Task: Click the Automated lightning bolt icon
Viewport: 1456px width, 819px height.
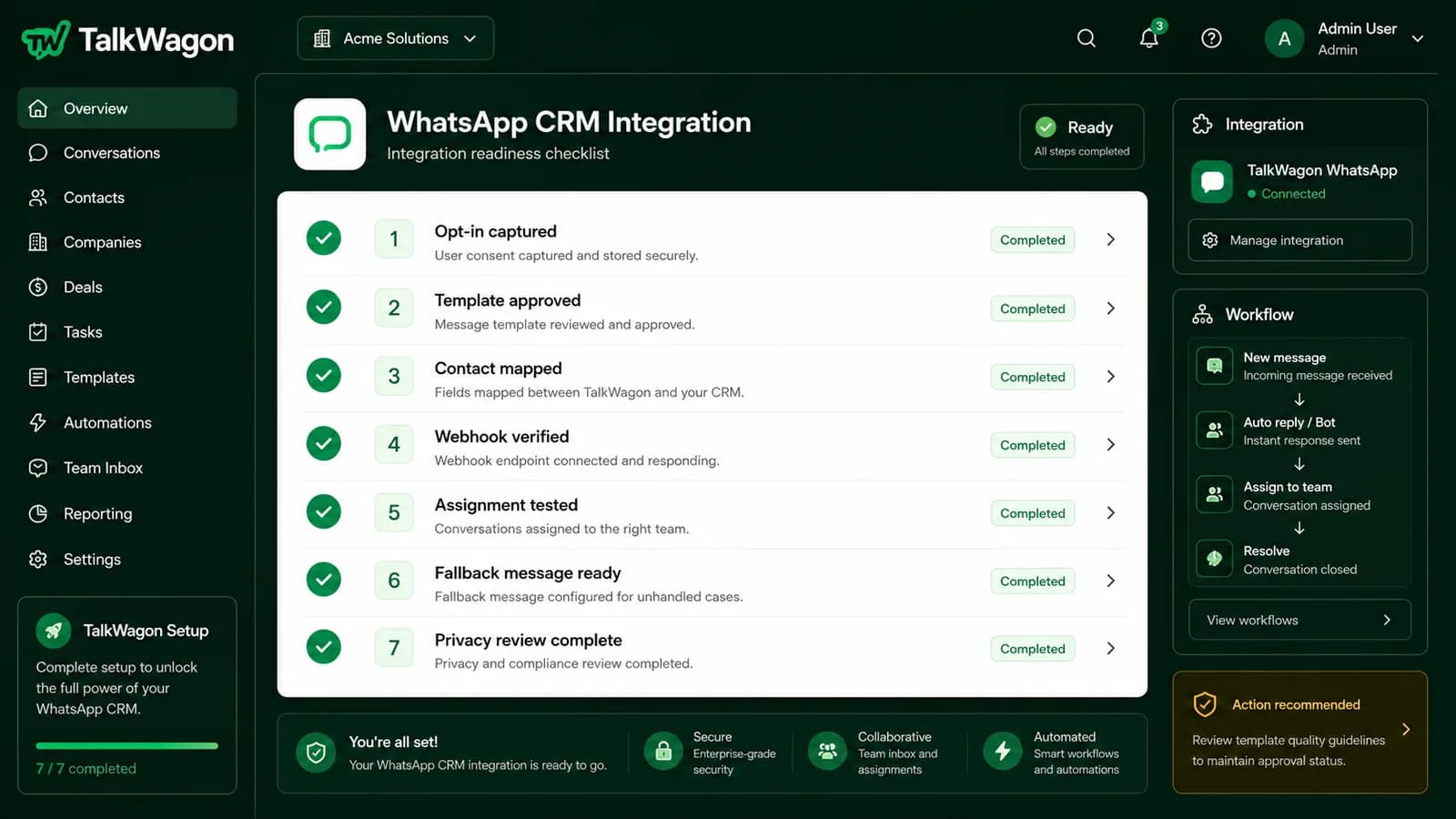Action: click(x=1002, y=752)
